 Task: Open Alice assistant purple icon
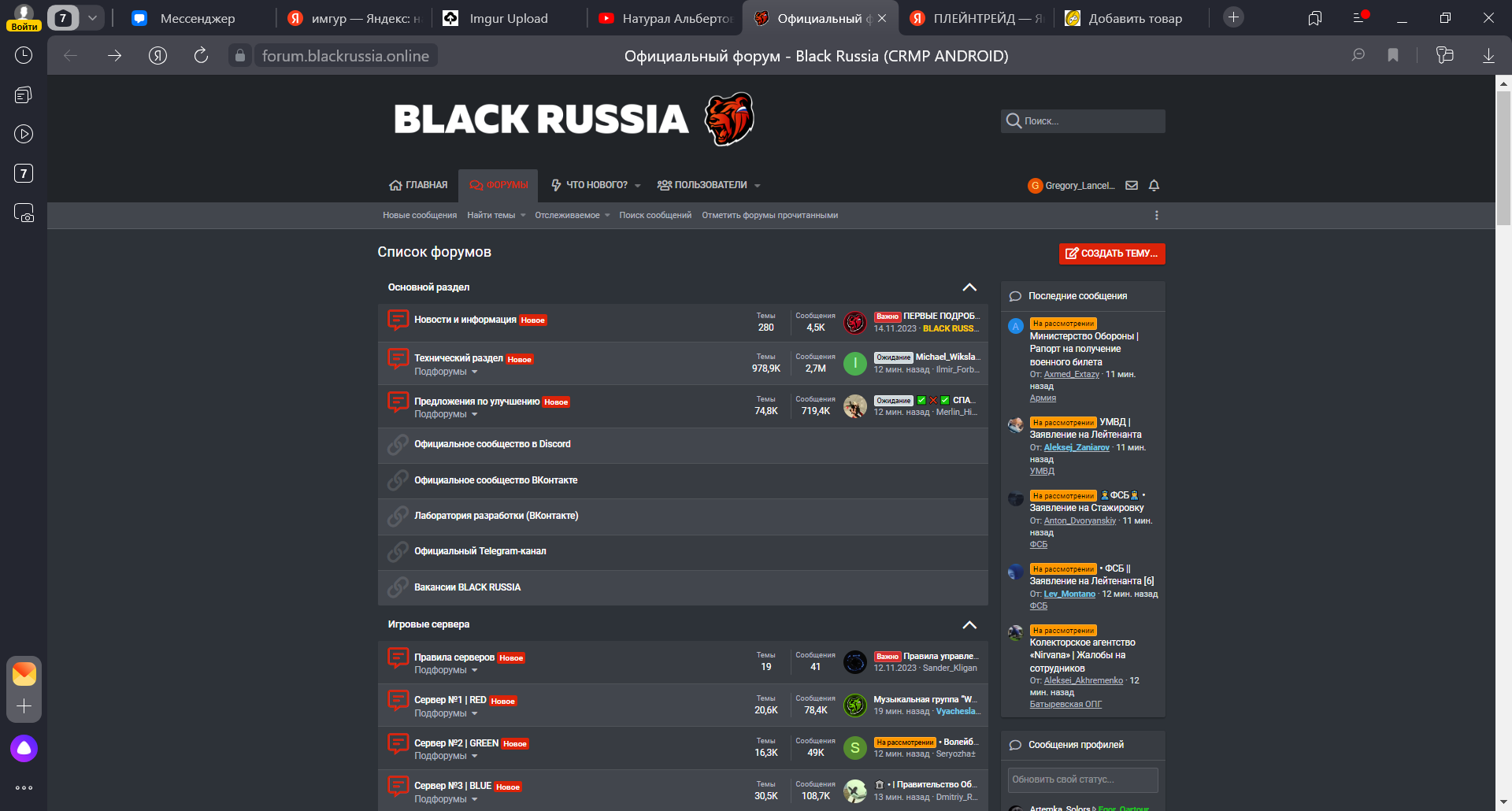[24, 748]
